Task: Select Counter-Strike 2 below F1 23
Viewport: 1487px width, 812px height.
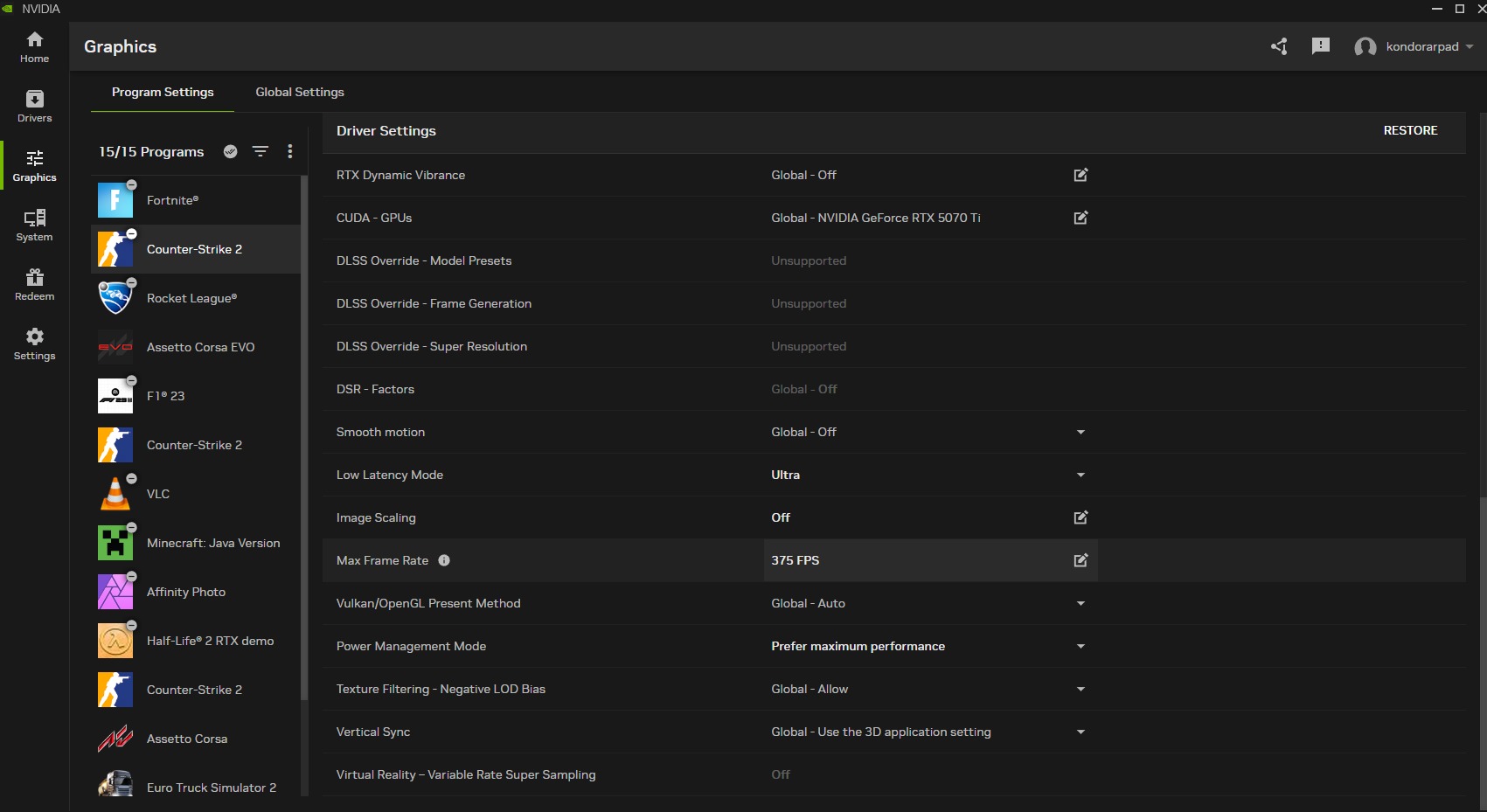Action: [196, 445]
